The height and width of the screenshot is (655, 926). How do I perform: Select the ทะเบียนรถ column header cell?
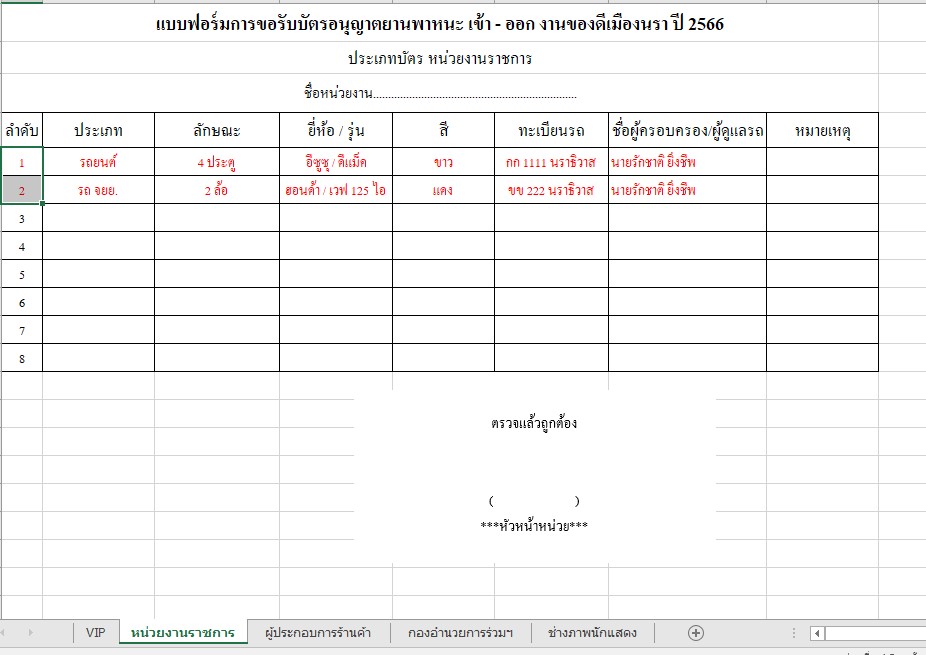[550, 131]
